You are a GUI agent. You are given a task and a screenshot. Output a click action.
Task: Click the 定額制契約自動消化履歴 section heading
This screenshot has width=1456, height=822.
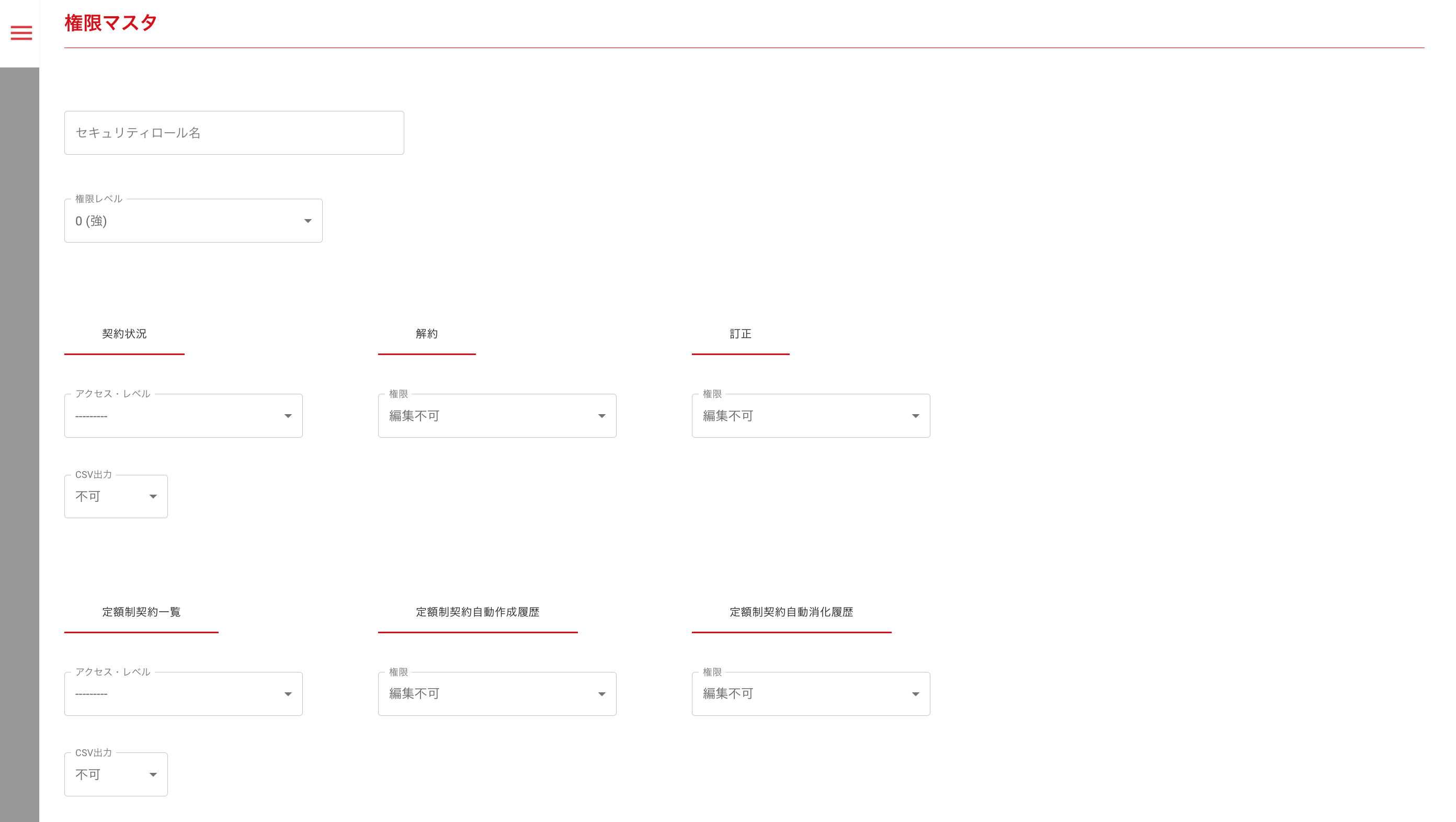click(791, 612)
